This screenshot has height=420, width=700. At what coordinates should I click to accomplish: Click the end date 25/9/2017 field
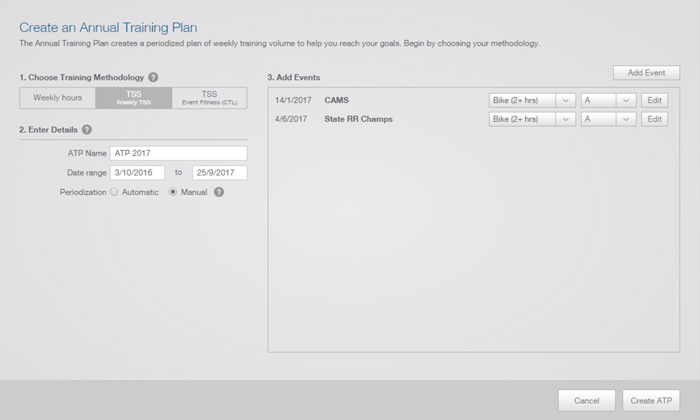pyautogui.click(x=220, y=173)
